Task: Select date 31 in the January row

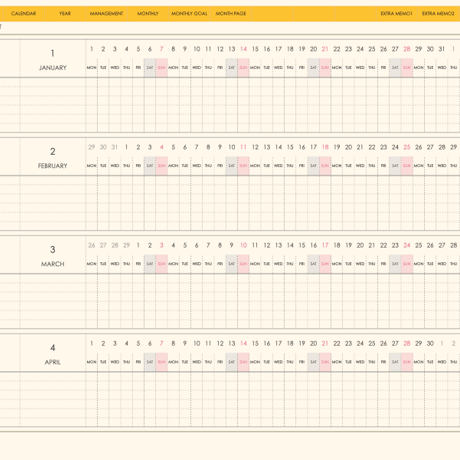Action: point(442,49)
